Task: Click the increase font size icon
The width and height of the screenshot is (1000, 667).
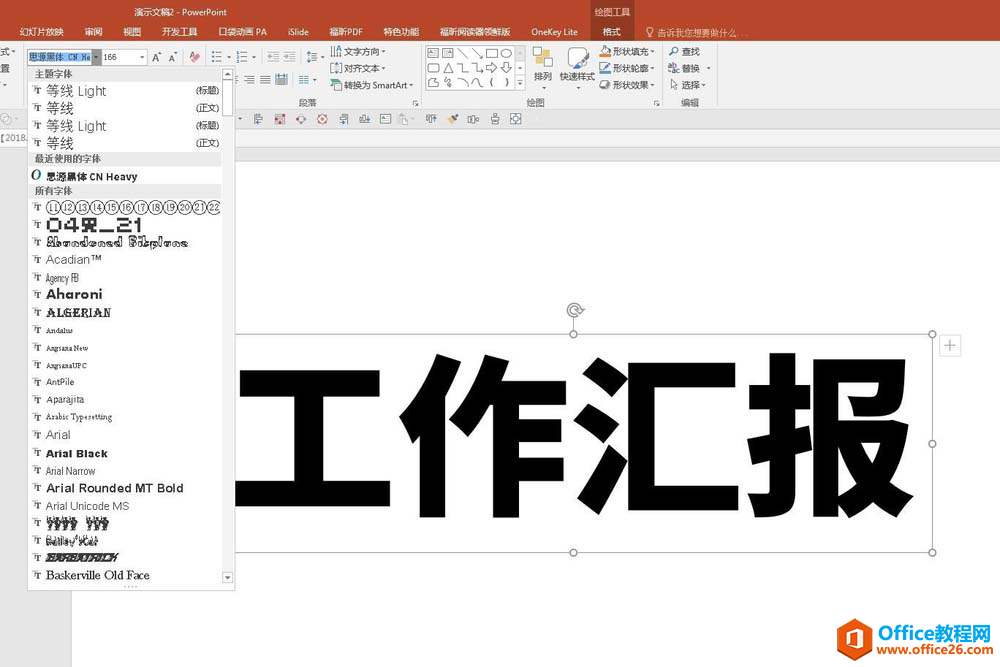Action: (x=157, y=57)
